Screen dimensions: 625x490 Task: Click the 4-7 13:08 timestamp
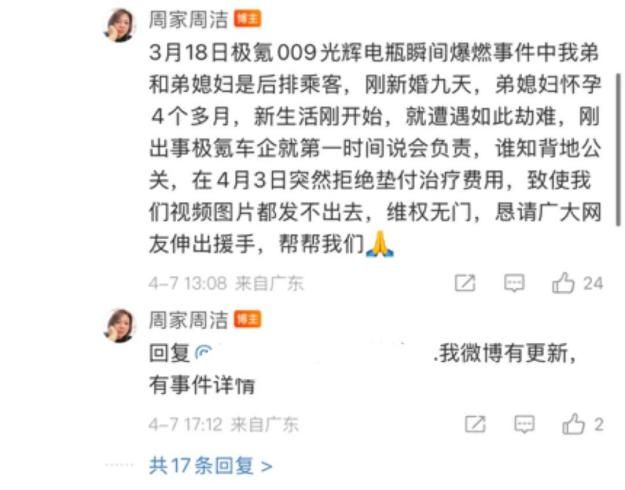coord(188,283)
